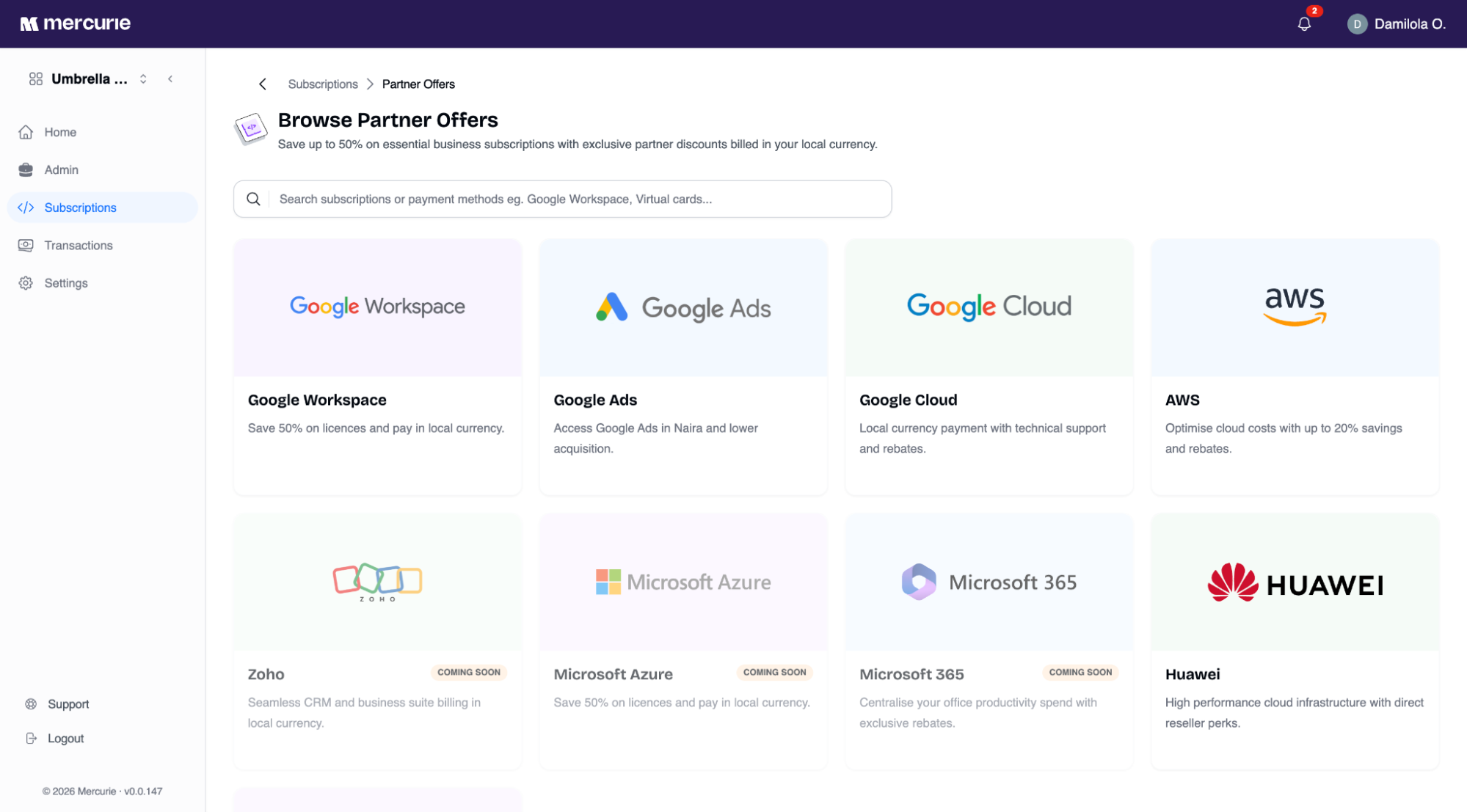This screenshot has width=1467, height=812.
Task: Click the Admin briefcase icon
Action: [26, 169]
